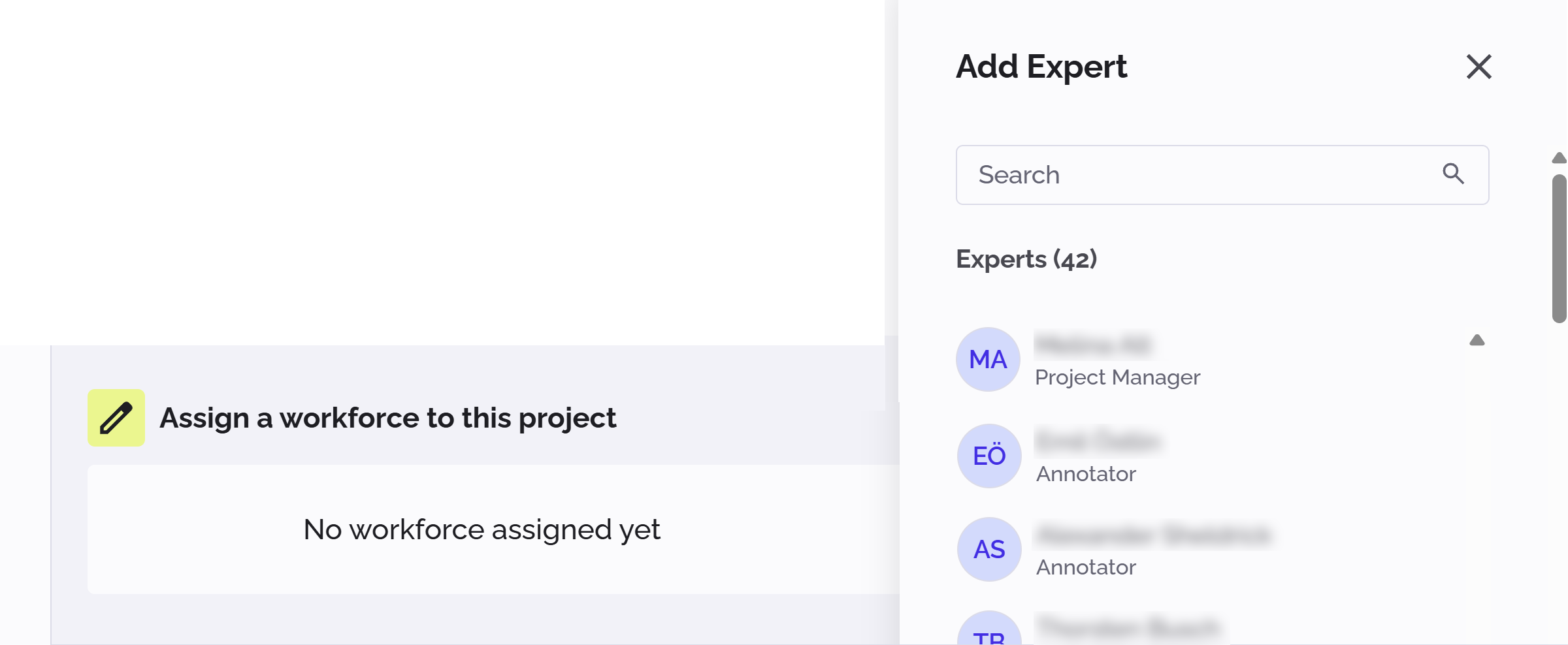The height and width of the screenshot is (645, 1568).
Task: Open the Add Expert panel header area
Action: [1041, 66]
